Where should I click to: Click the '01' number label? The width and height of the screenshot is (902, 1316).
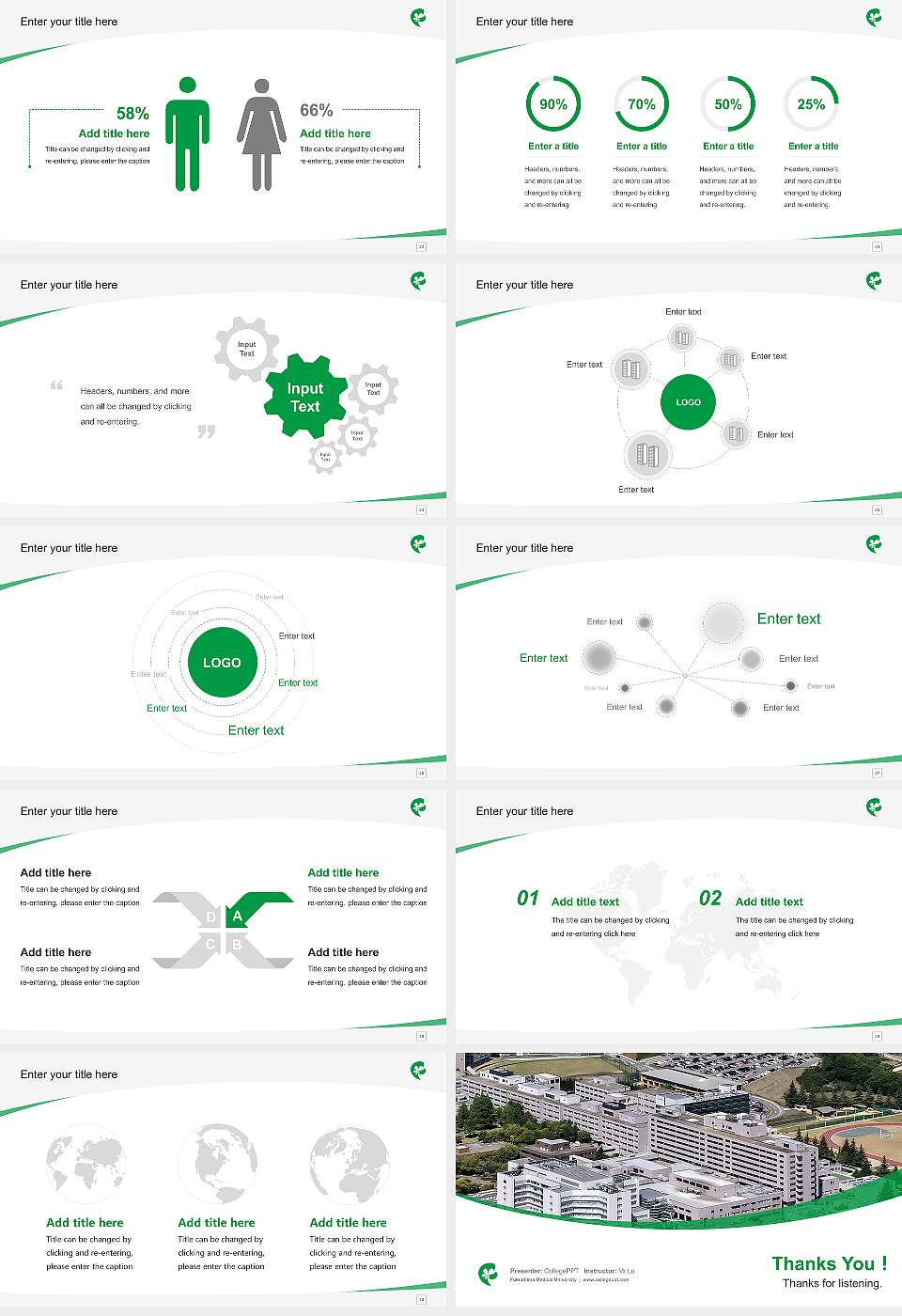528,899
